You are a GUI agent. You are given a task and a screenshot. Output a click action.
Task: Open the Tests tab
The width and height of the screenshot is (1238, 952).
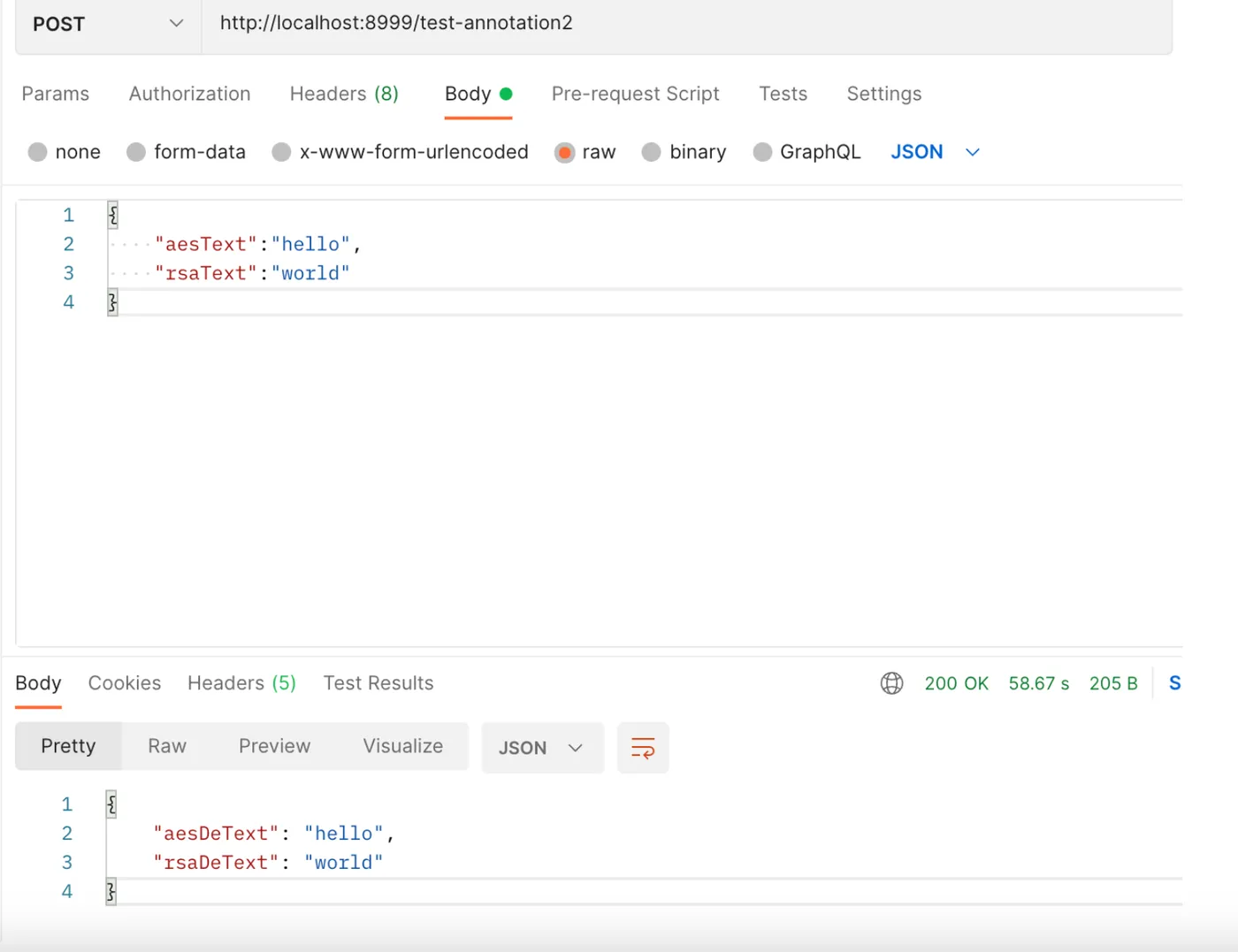[x=783, y=94]
